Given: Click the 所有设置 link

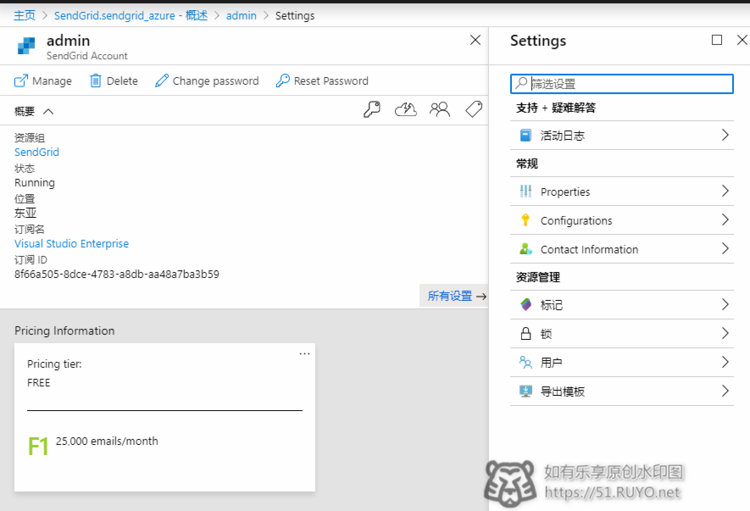Looking at the screenshot, I should [456, 296].
